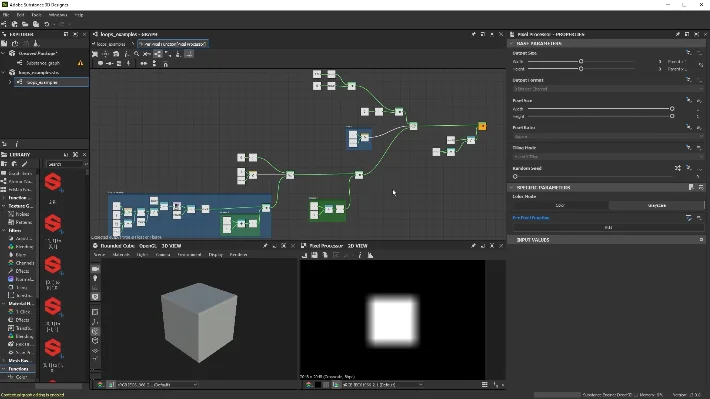Click the library search field
The height and width of the screenshot is (399, 710).
pyautogui.click(x=65, y=164)
